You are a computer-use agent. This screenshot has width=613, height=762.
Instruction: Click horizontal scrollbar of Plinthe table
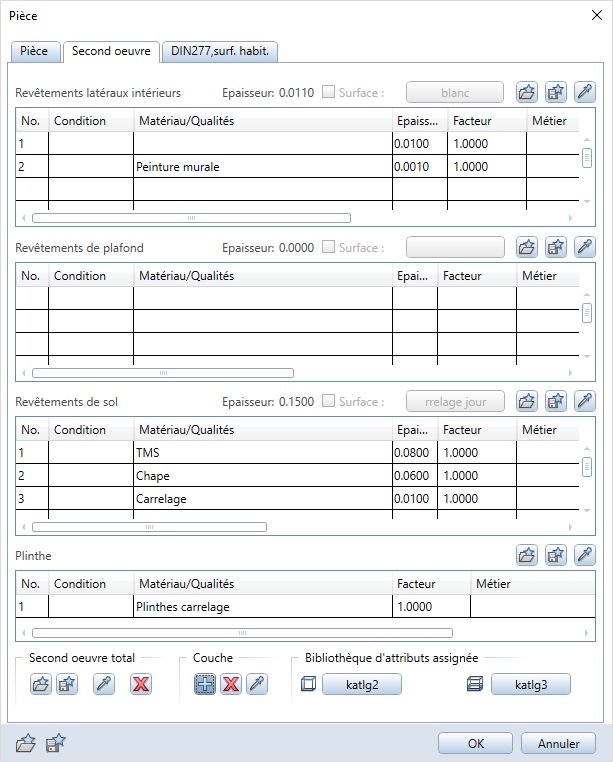(242, 633)
